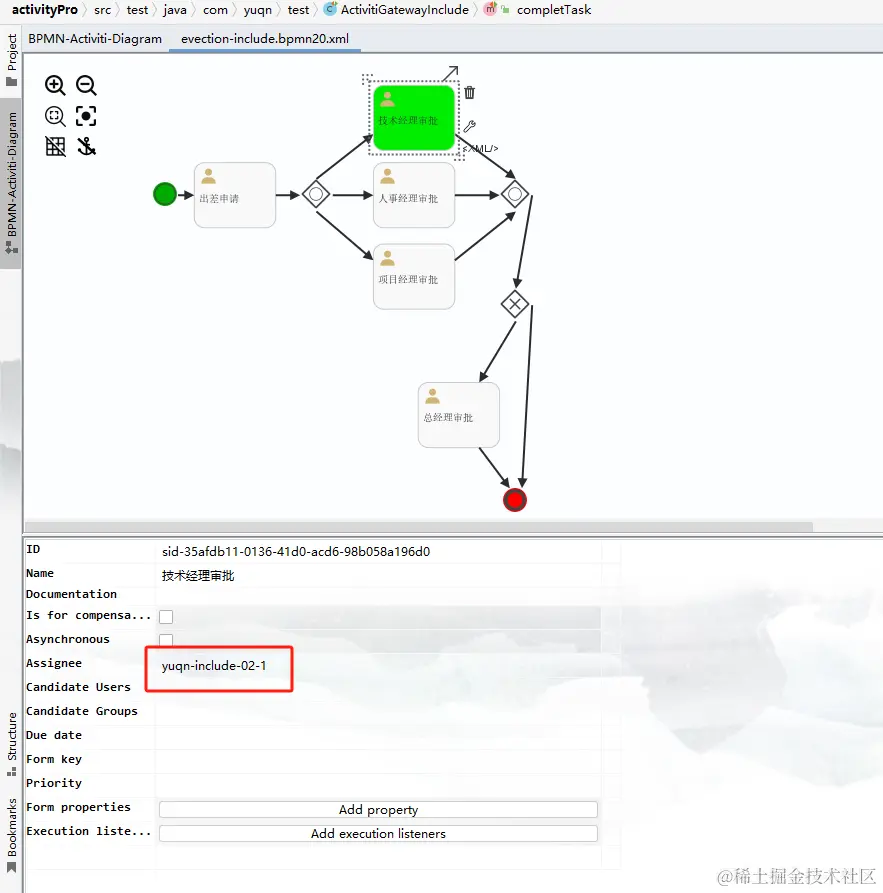883x893 pixels.
Task: Click the fit-to-center focus icon
Action: tap(86, 116)
